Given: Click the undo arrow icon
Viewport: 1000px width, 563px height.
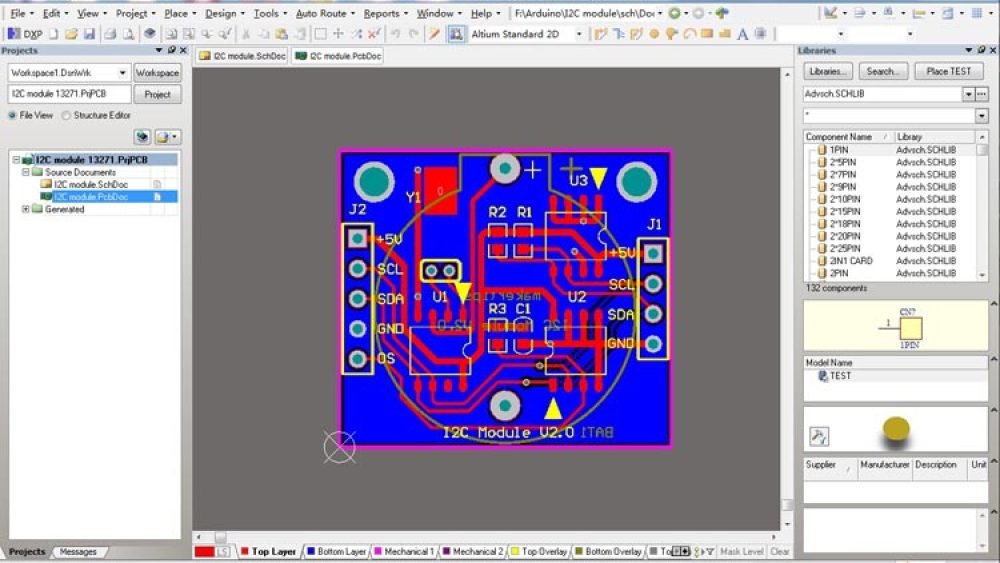Looking at the screenshot, I should point(395,34).
